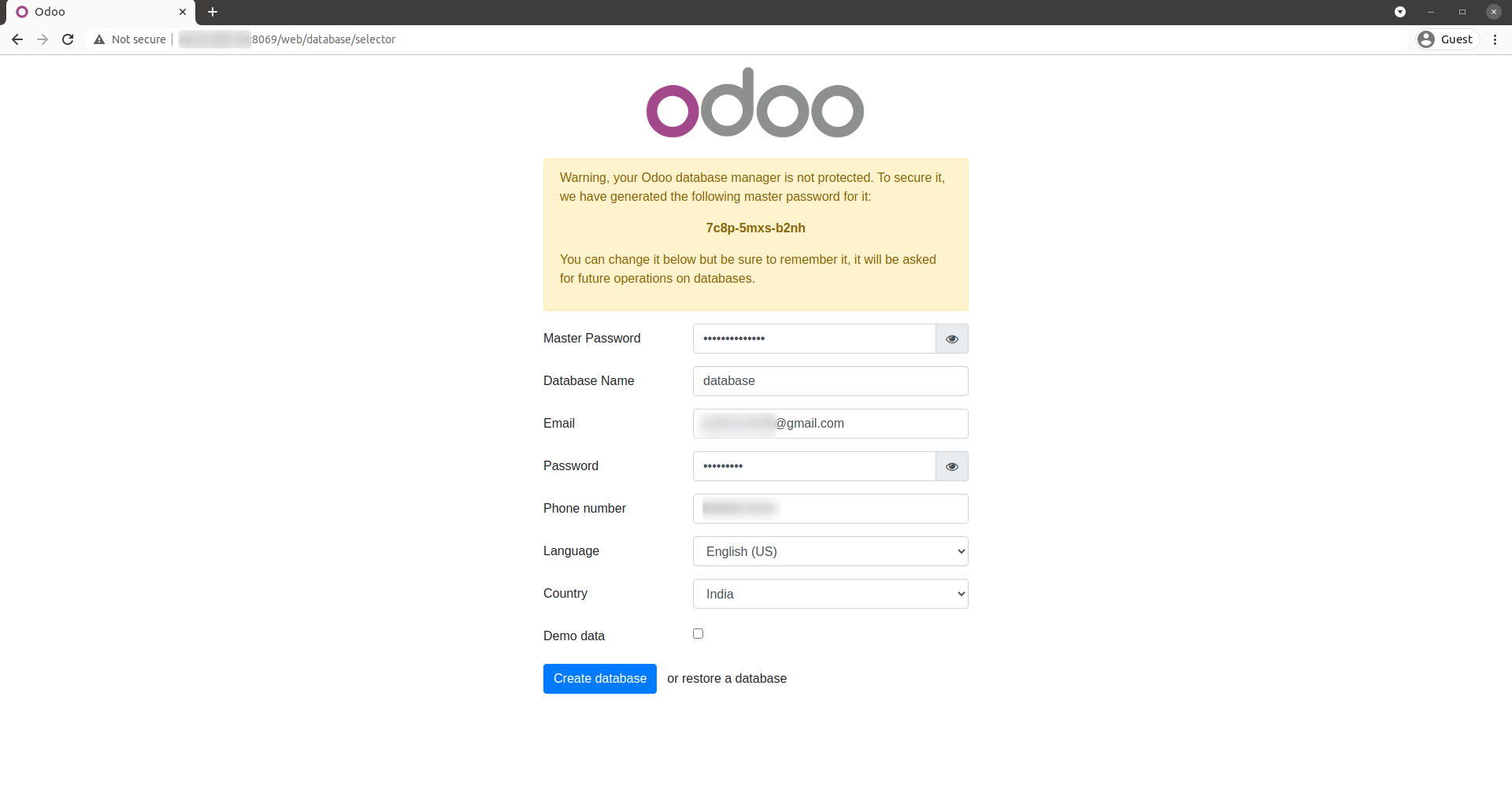Click the 'Master Password' label
The image size is (1512, 793).
[592, 339]
